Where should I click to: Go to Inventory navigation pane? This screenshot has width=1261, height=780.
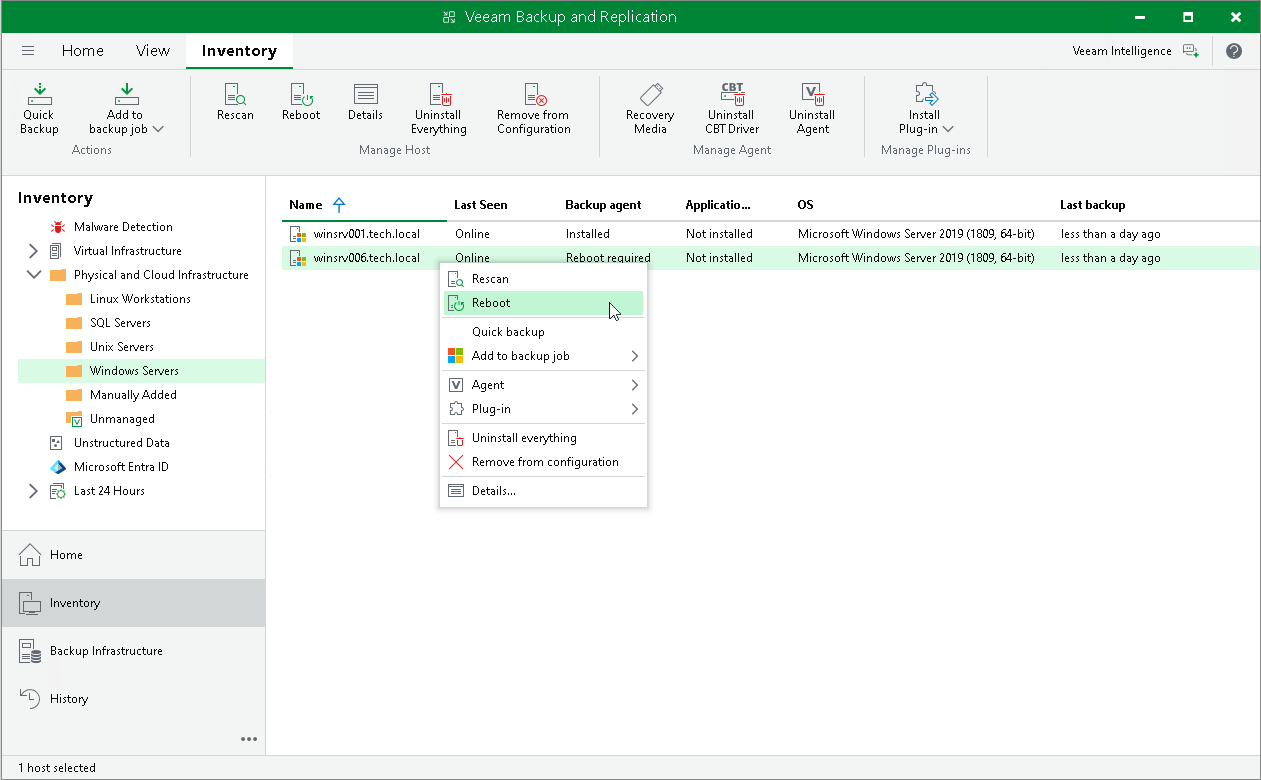coord(133,603)
